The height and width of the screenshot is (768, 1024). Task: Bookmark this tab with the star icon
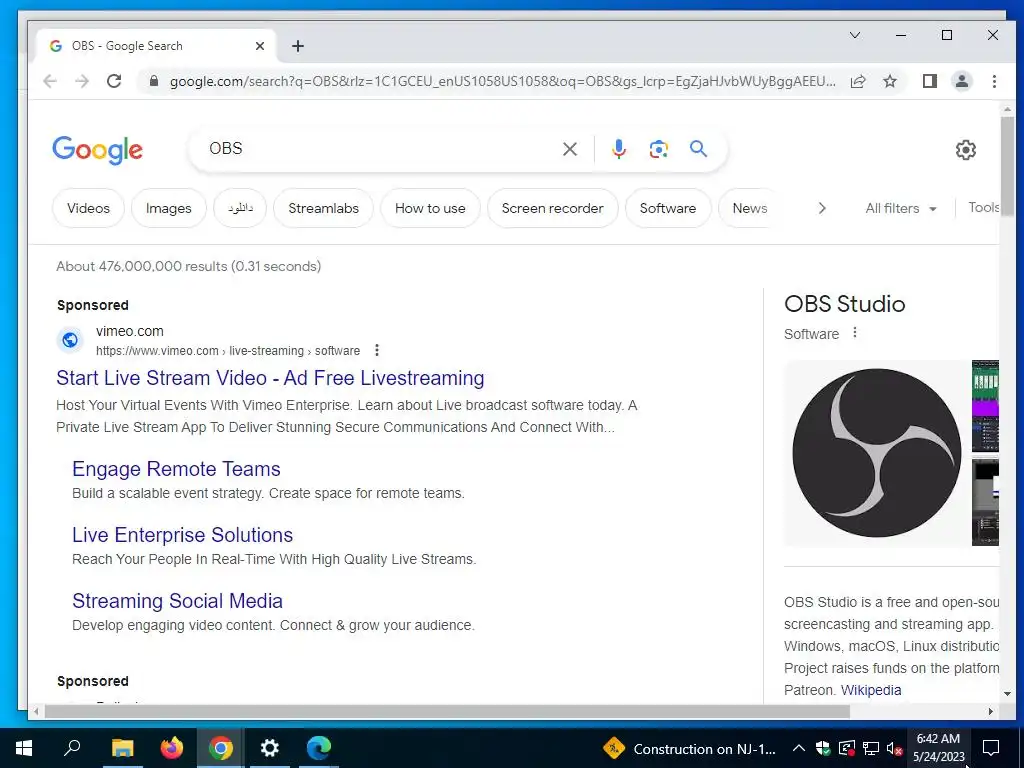(889, 81)
